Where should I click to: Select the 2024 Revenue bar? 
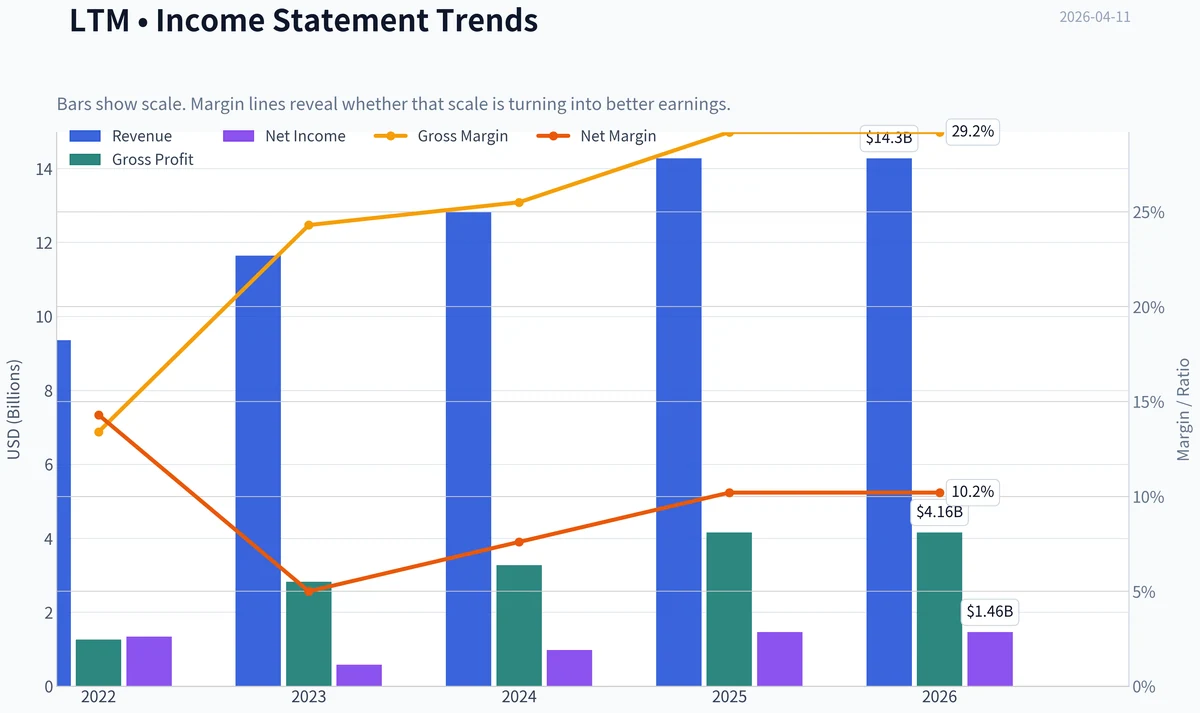point(468,449)
